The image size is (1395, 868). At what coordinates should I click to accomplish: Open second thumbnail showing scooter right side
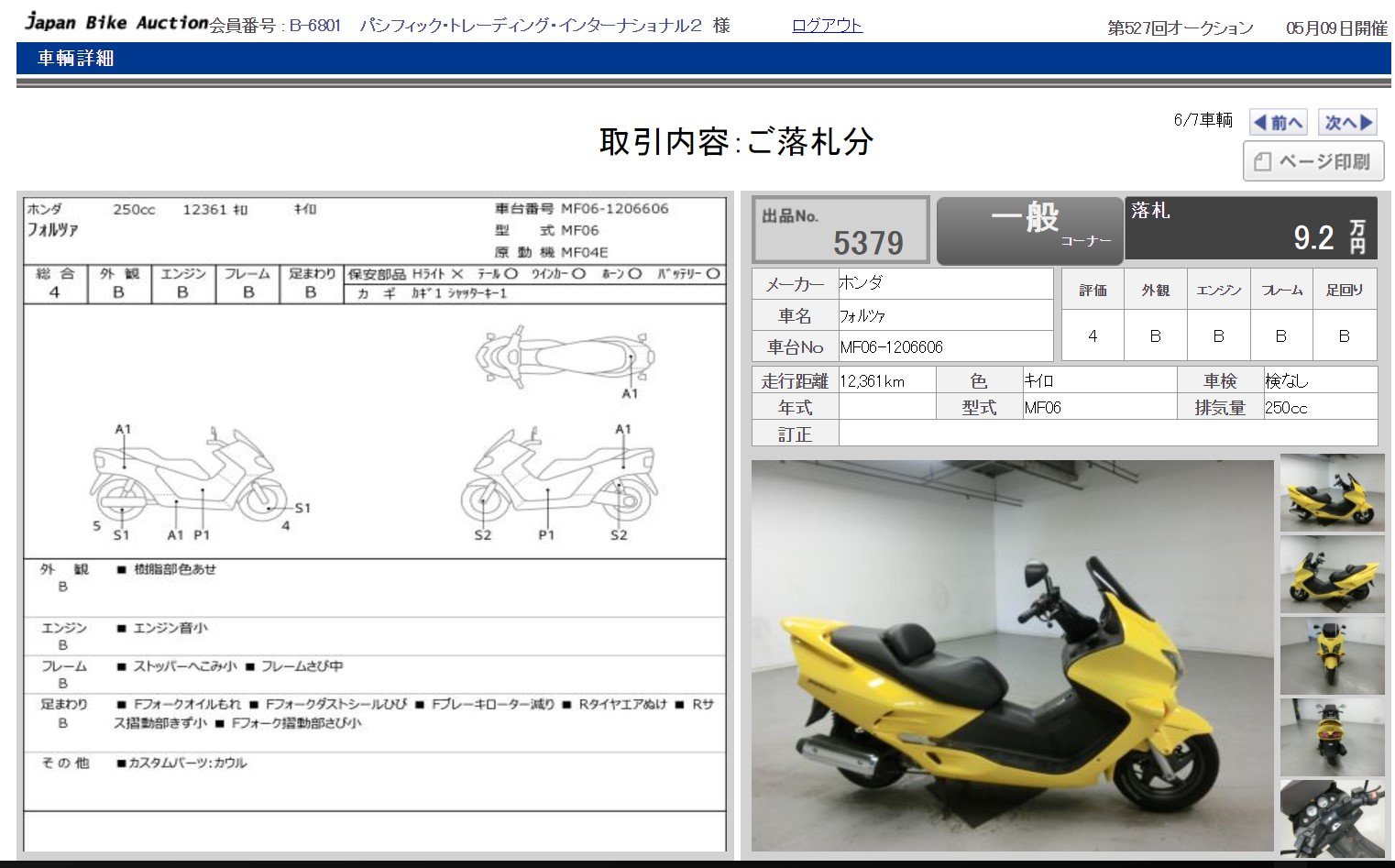pos(1332,574)
